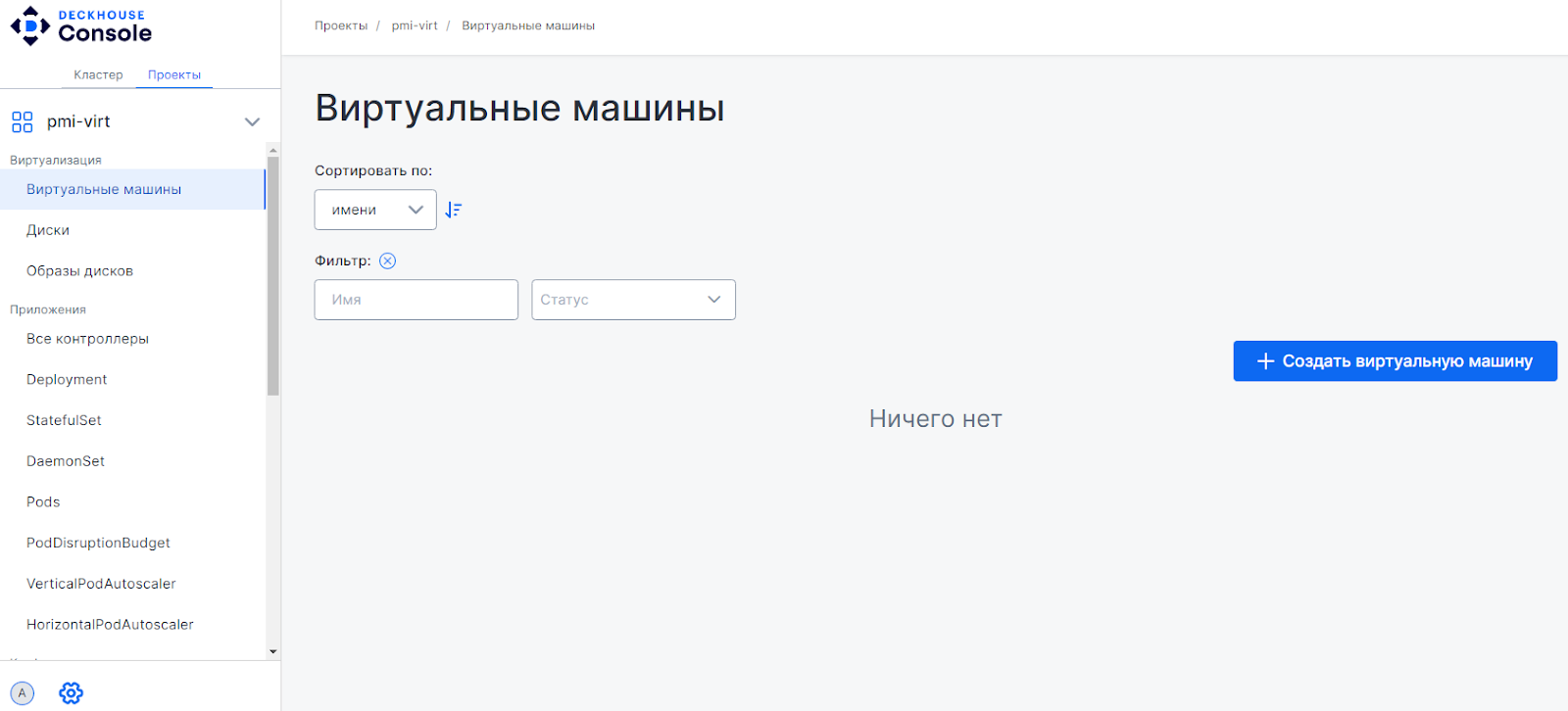Open settings via the gear icon
Screen dimensions: 1568x711
coord(71,693)
